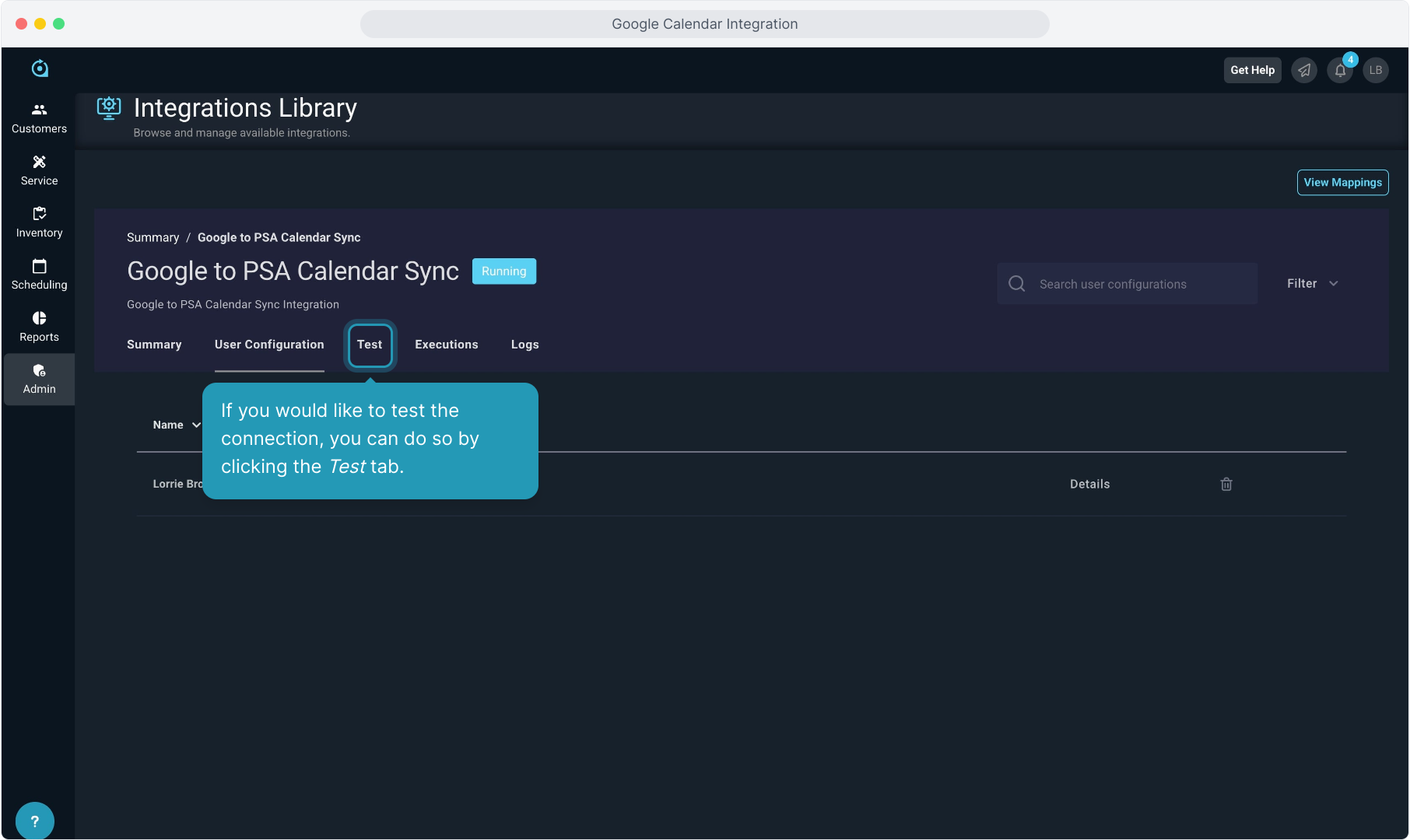This screenshot has width=1410, height=840.
Task: Open the Customers sidebar section
Action: (x=39, y=118)
